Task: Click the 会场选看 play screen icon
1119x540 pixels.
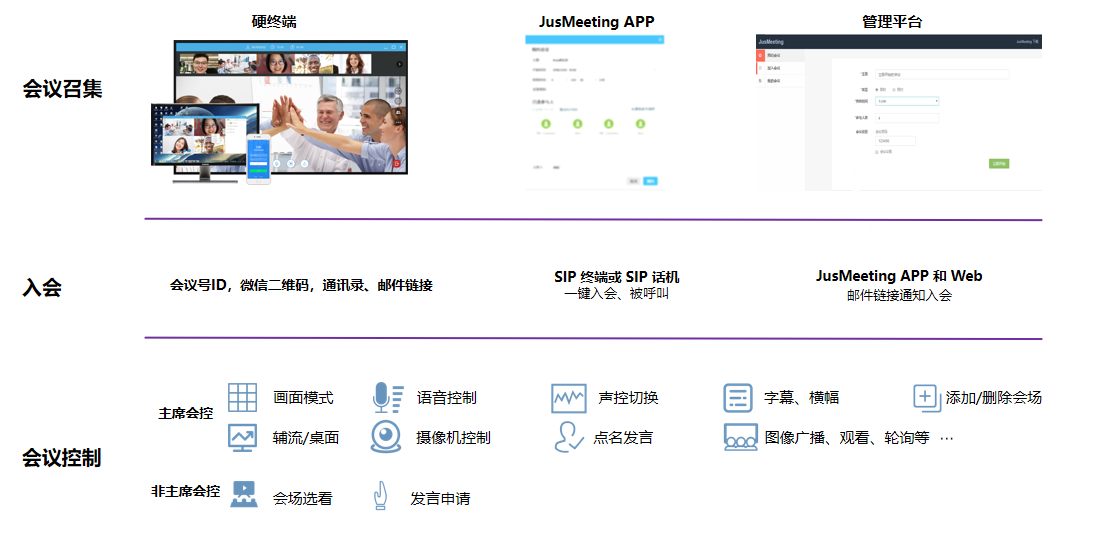Action: pos(244,494)
